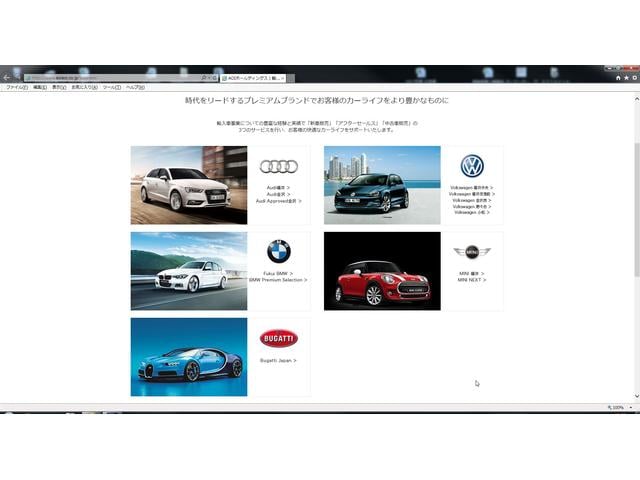The height and width of the screenshot is (480, 640).
Task: Open the third Volkswagen dealer link
Action: 472,200
